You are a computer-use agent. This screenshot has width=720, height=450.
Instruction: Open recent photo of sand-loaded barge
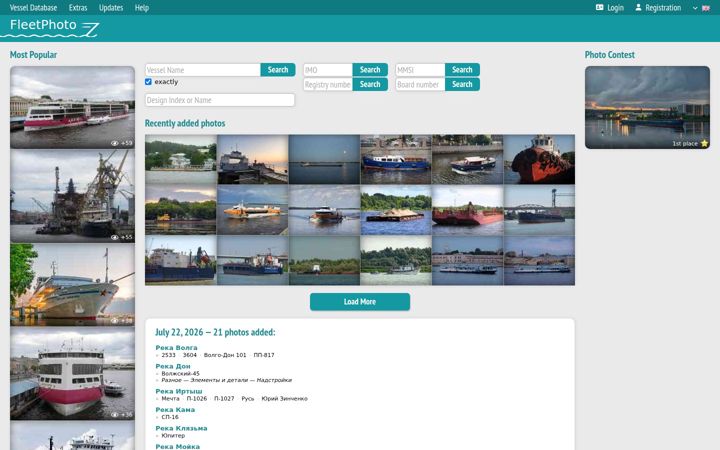point(396,210)
